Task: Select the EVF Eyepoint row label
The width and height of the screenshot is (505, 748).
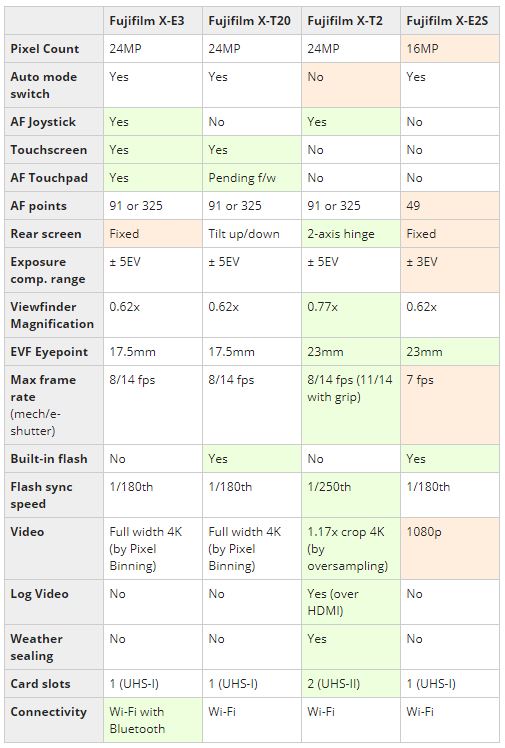Action: 54,352
